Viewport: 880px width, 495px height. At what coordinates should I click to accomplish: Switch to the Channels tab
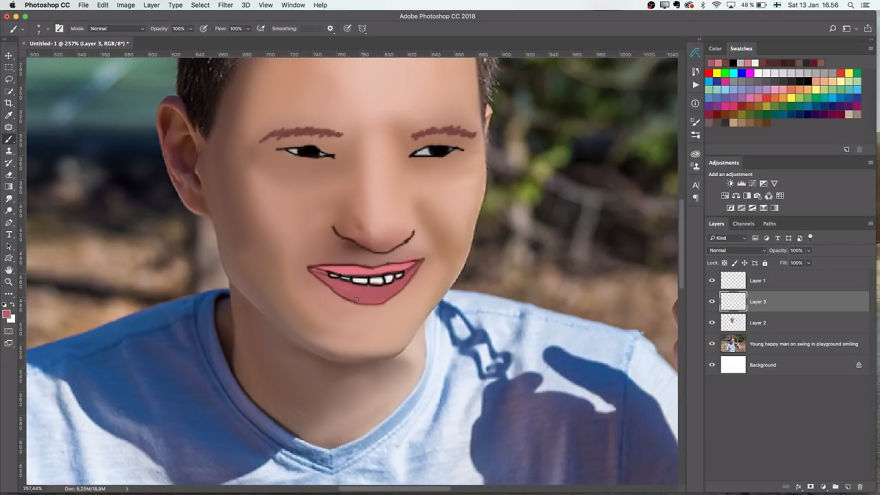744,224
